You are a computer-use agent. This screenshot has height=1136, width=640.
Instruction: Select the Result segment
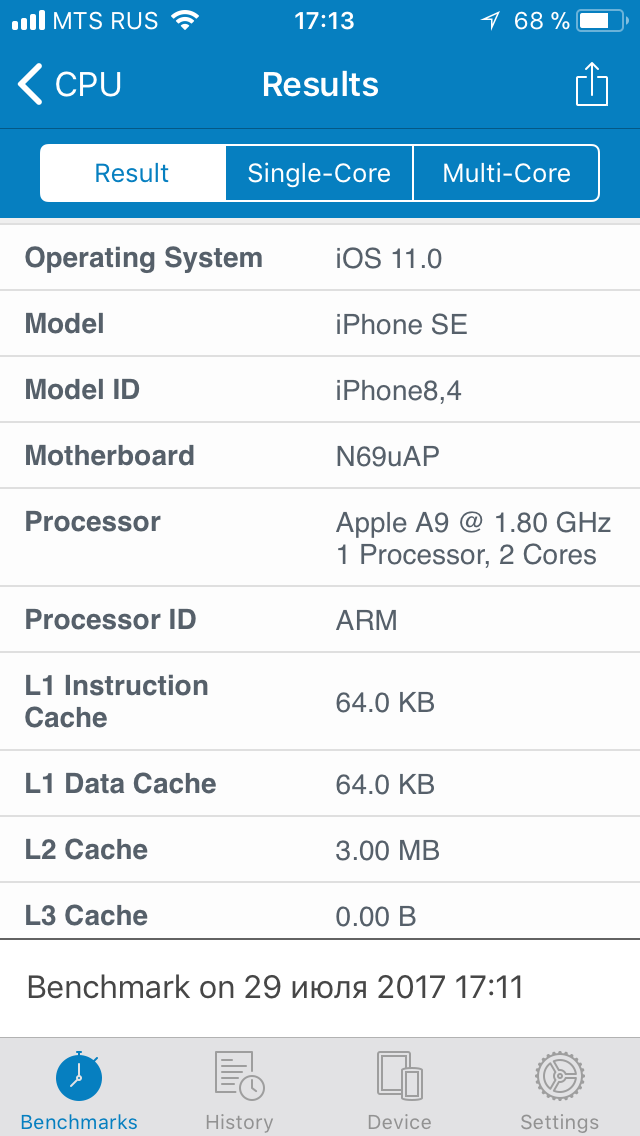pos(133,173)
